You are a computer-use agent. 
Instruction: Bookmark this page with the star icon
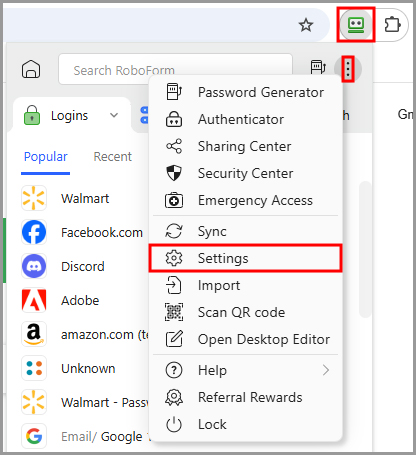(x=306, y=25)
